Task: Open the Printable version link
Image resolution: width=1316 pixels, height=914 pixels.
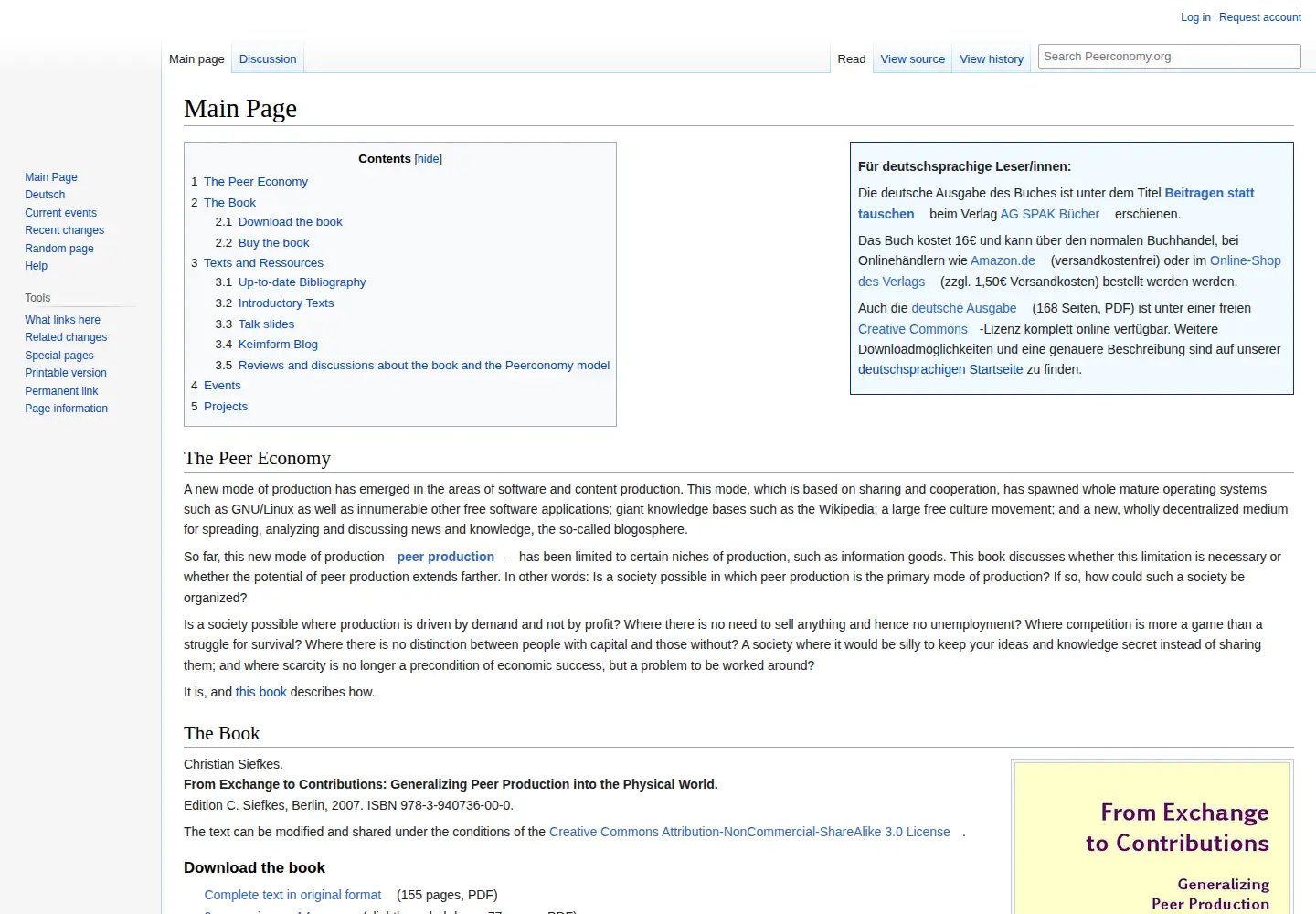Action: pyautogui.click(x=66, y=373)
